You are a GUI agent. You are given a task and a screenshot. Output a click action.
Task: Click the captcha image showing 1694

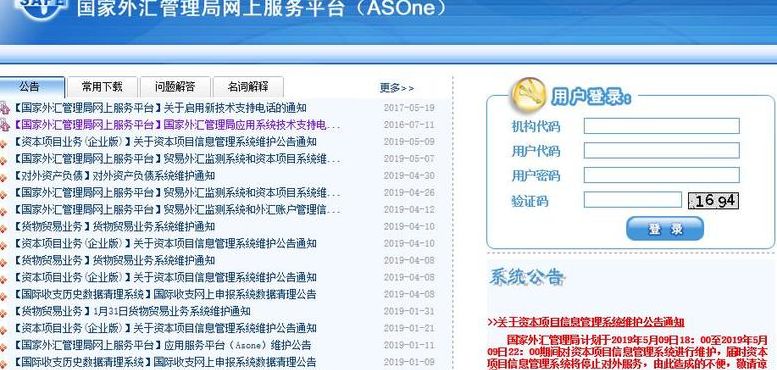[x=713, y=201]
